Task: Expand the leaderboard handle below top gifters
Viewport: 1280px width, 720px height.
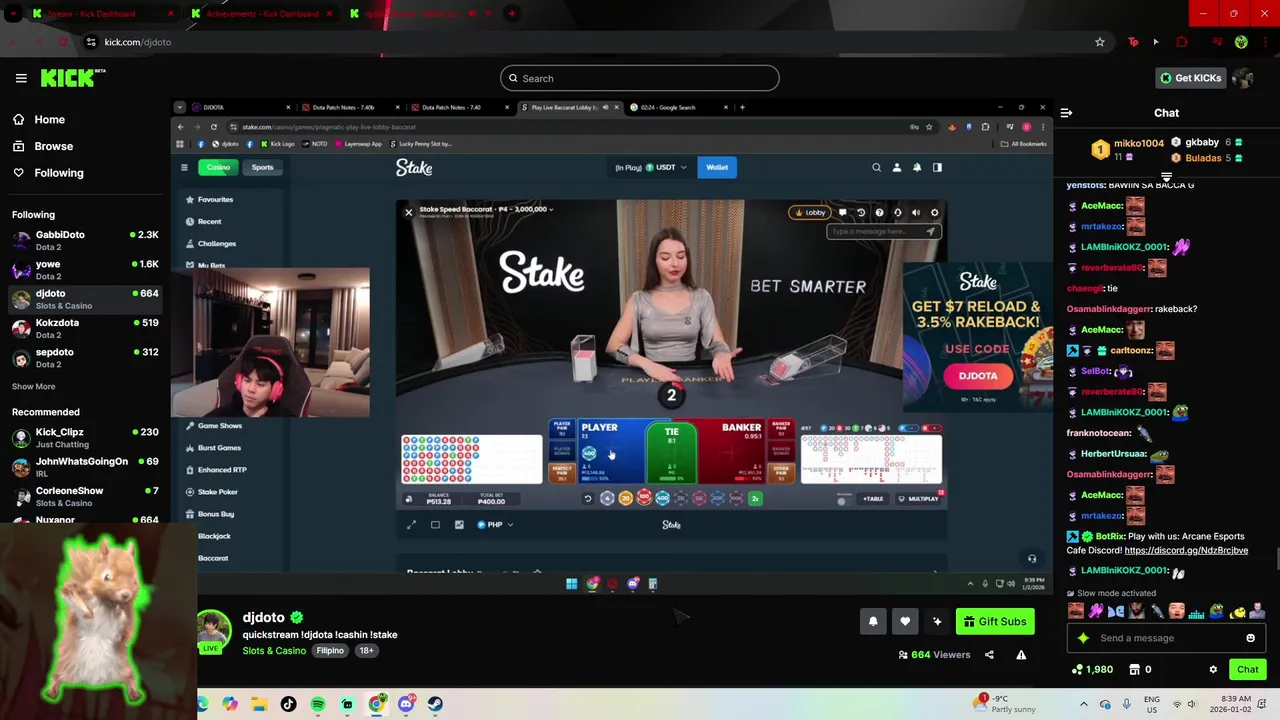Action: [1166, 177]
